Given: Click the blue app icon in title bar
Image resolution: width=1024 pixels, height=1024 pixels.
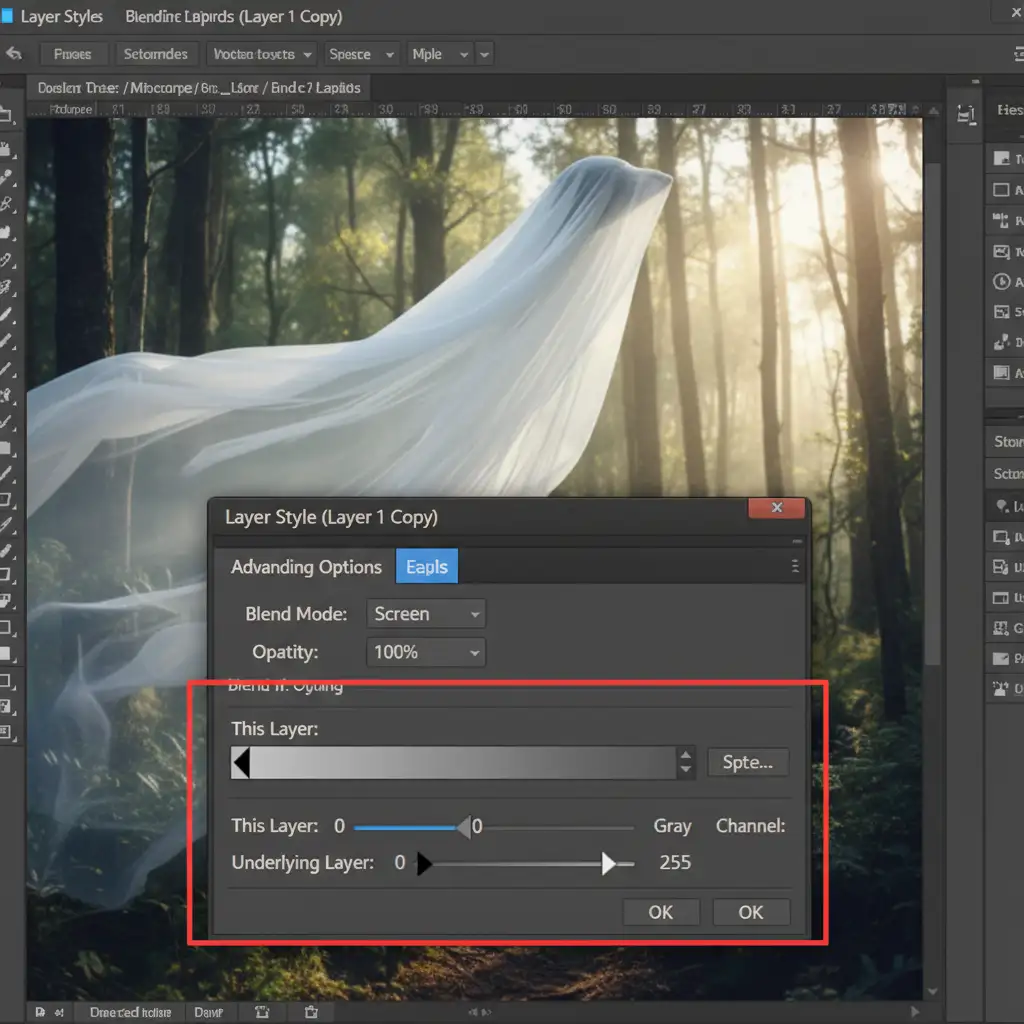Looking at the screenshot, I should 8,16.
